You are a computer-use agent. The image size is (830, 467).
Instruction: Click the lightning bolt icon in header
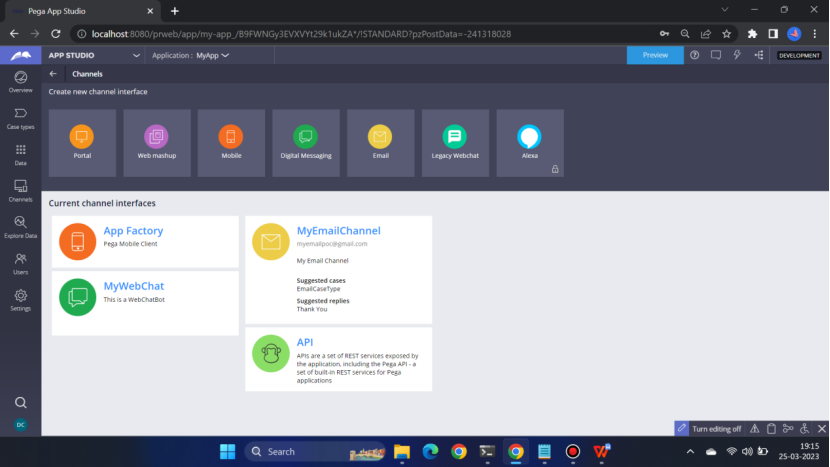click(737, 55)
